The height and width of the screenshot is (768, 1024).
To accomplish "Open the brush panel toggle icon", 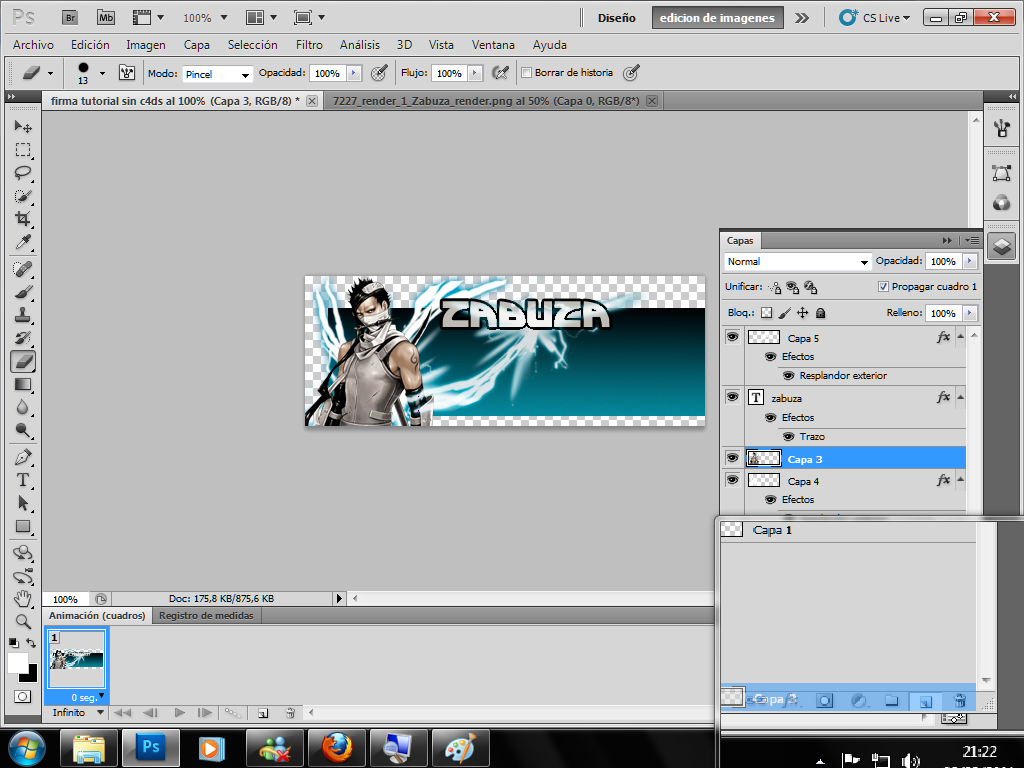I will [x=127, y=72].
